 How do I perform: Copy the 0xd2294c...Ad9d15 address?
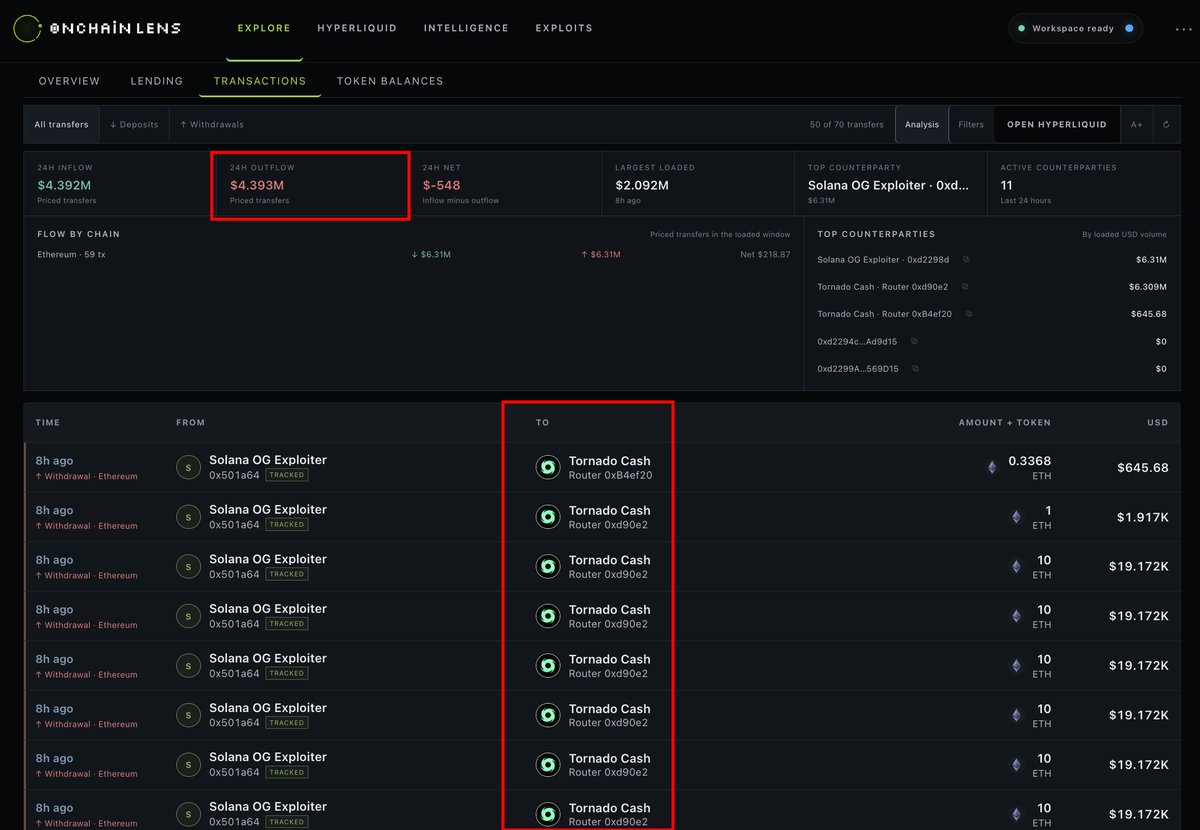point(913,341)
